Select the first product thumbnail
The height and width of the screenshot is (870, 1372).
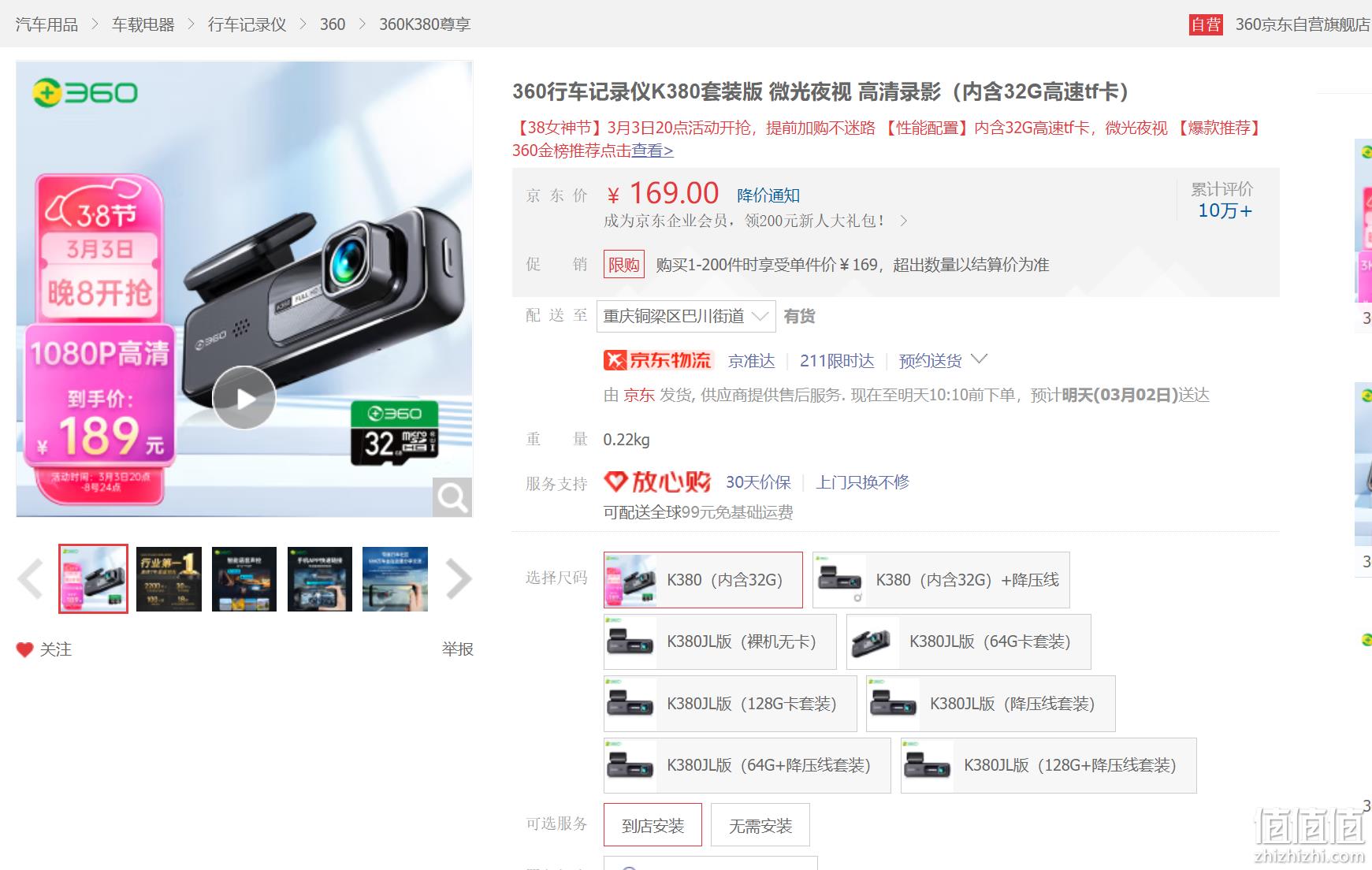point(93,578)
